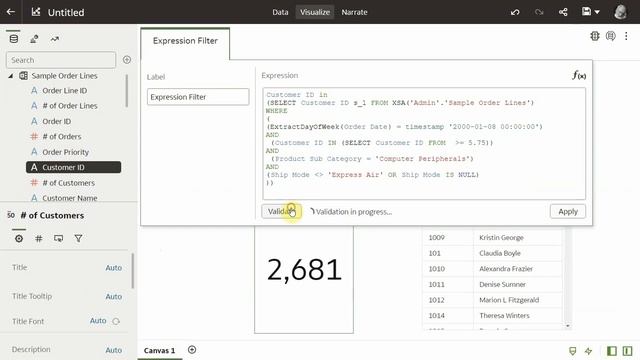Add a new canvas
The height and width of the screenshot is (360, 640).
click(192, 350)
